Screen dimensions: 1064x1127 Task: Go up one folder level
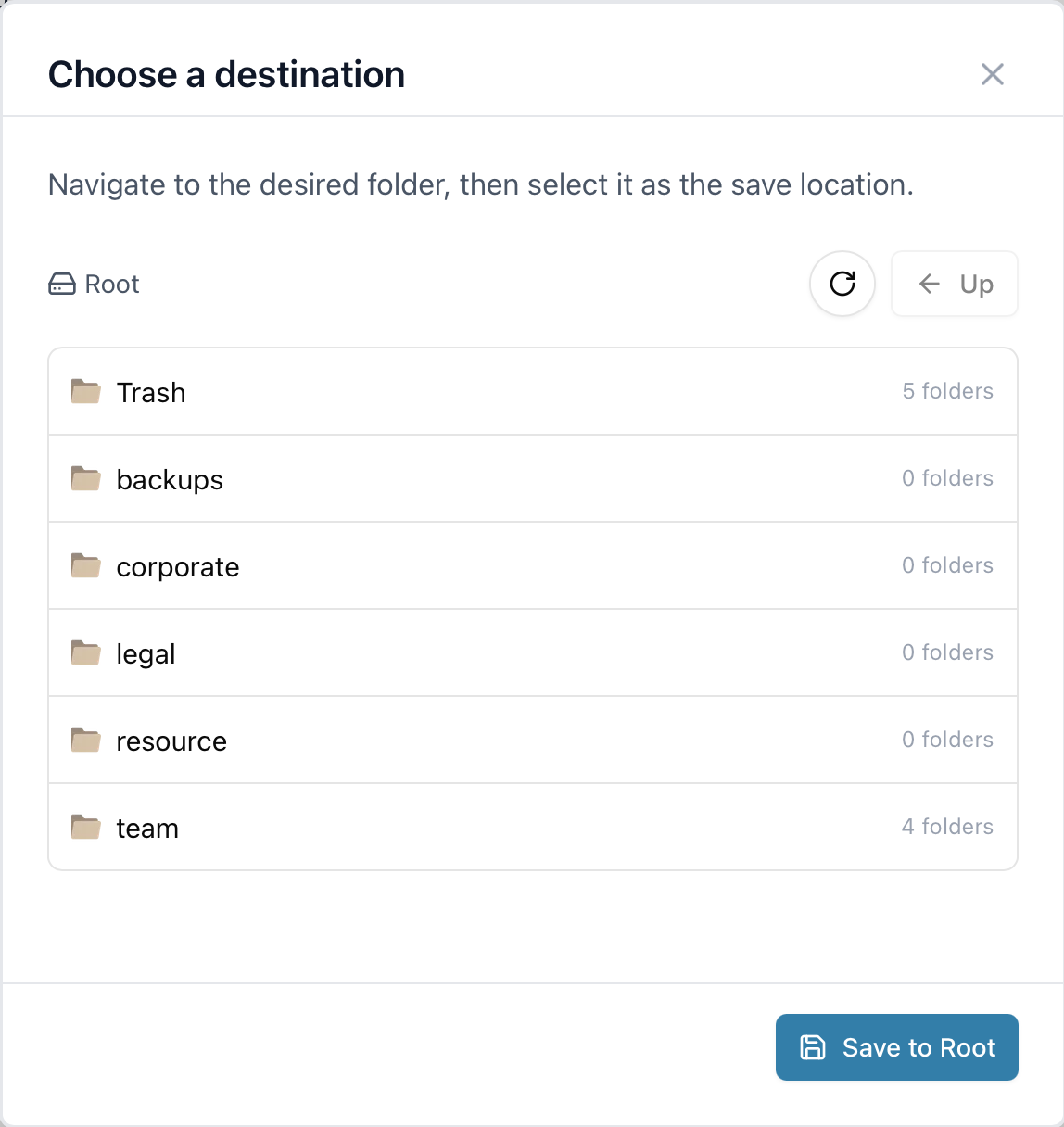tap(955, 284)
